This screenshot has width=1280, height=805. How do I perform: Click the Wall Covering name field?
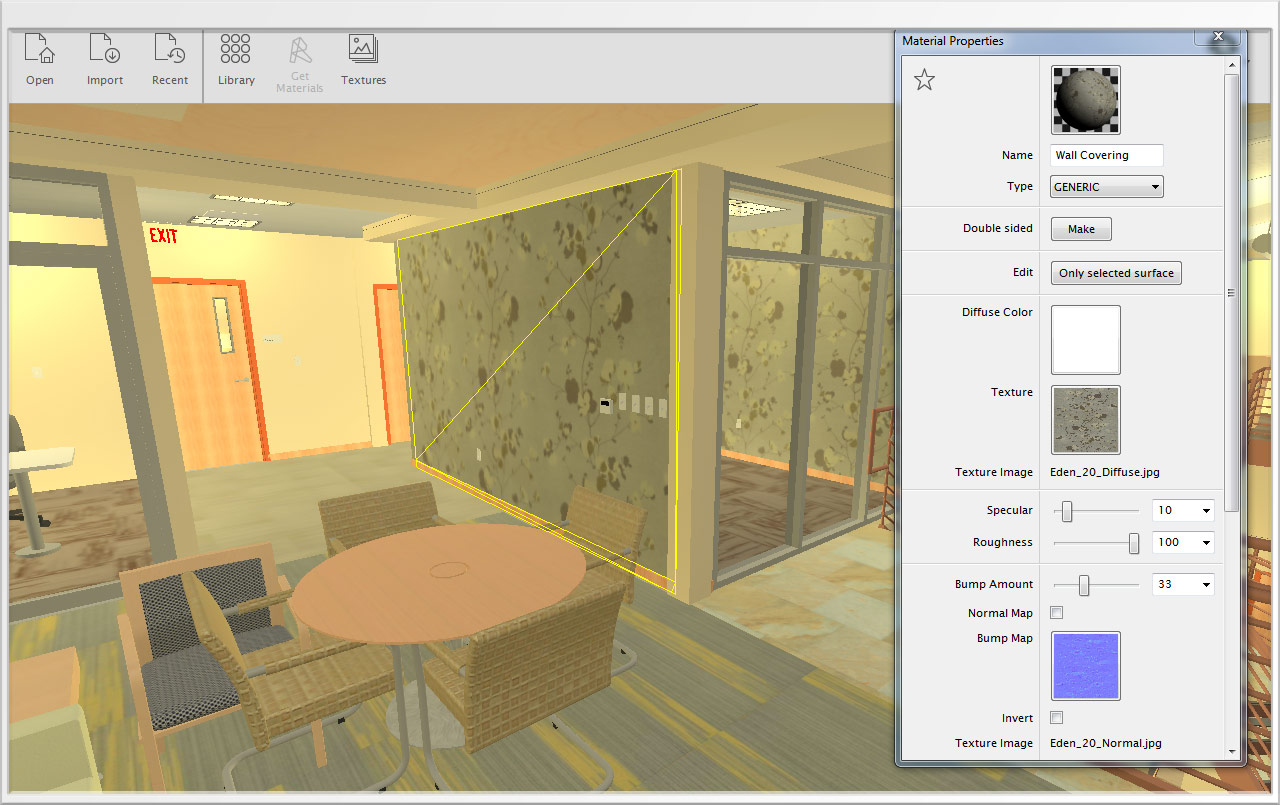1105,155
